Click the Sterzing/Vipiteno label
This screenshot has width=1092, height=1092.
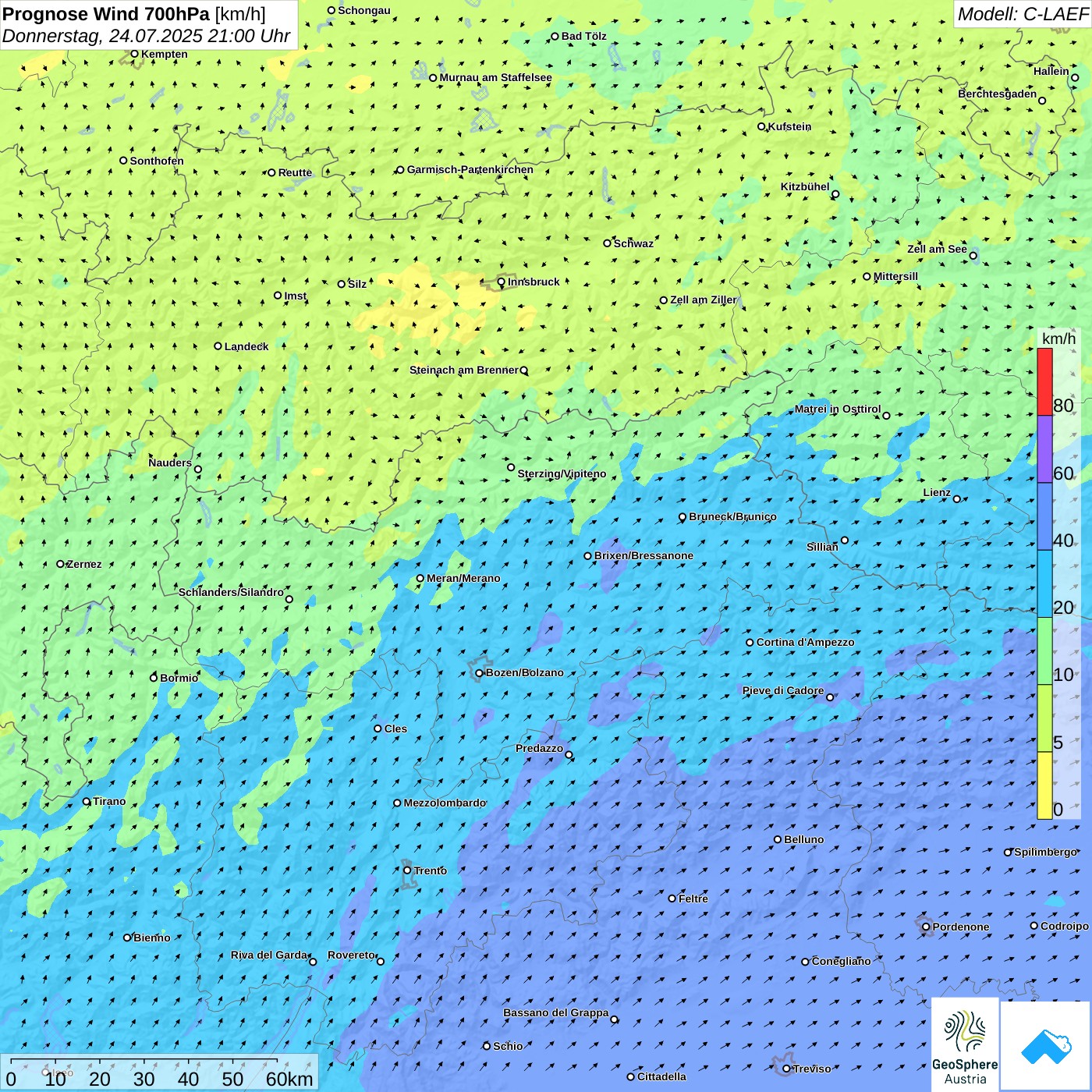coord(562,473)
